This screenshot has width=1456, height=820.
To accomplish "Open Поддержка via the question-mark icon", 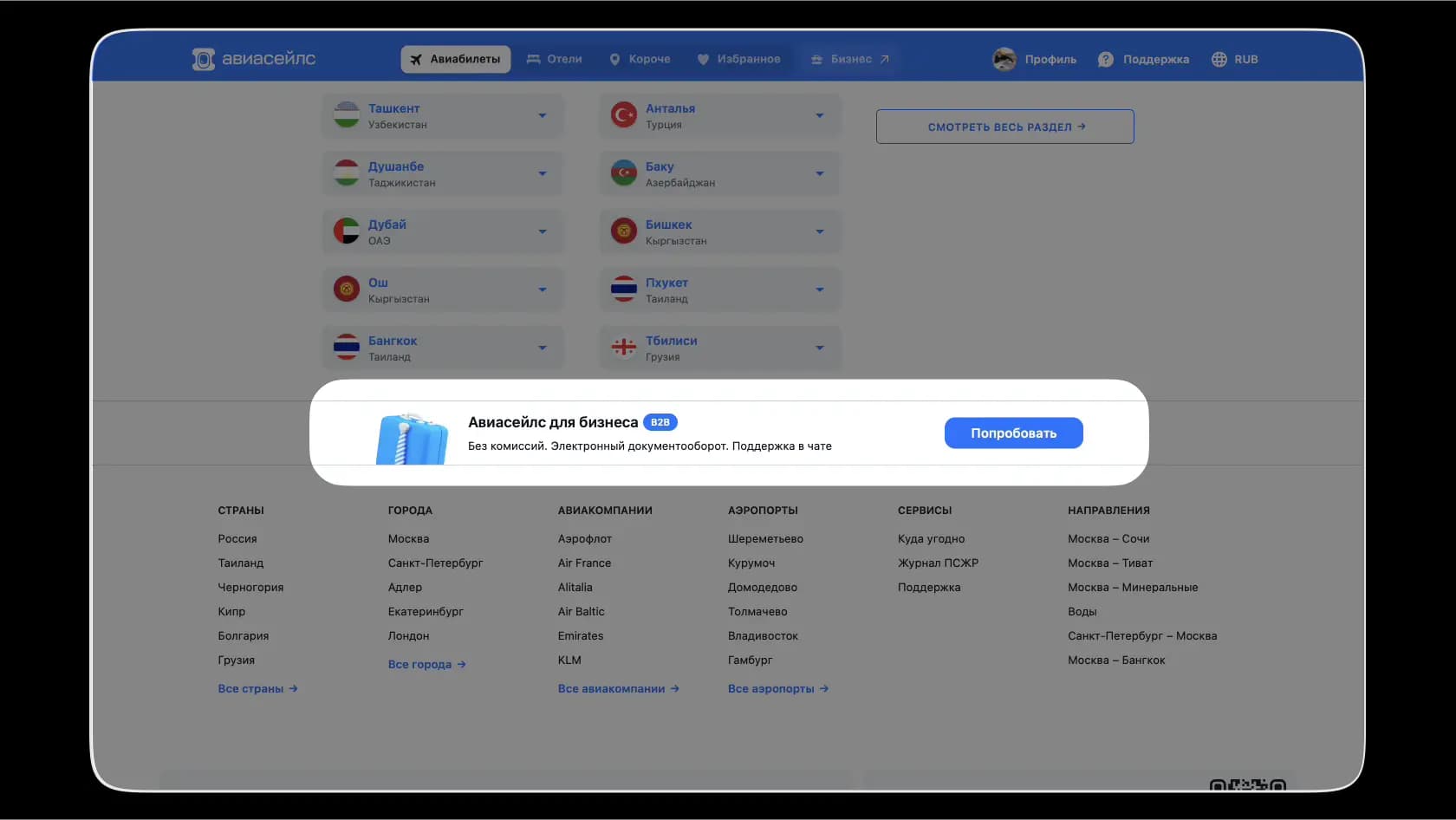I will click(x=1106, y=59).
